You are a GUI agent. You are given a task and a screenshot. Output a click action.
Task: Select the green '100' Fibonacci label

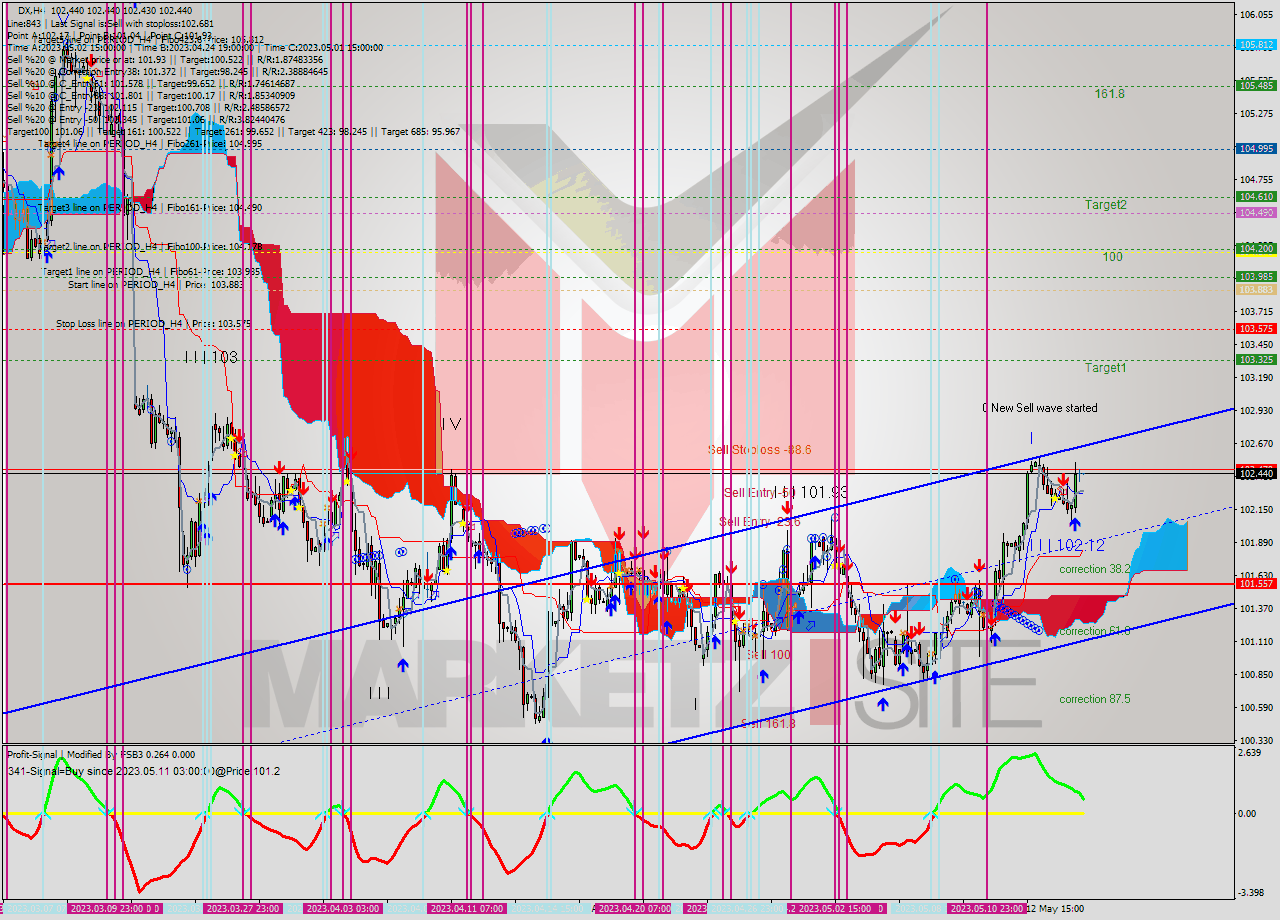point(1112,256)
